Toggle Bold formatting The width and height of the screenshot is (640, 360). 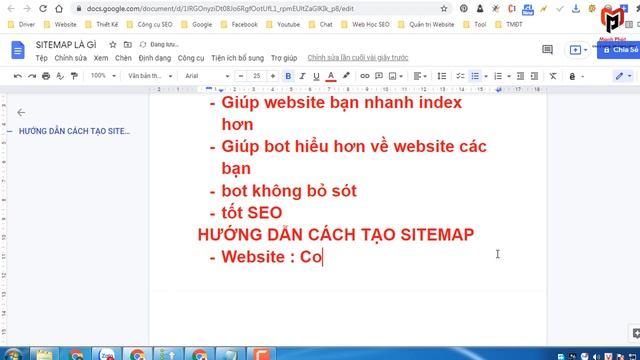click(x=288, y=76)
